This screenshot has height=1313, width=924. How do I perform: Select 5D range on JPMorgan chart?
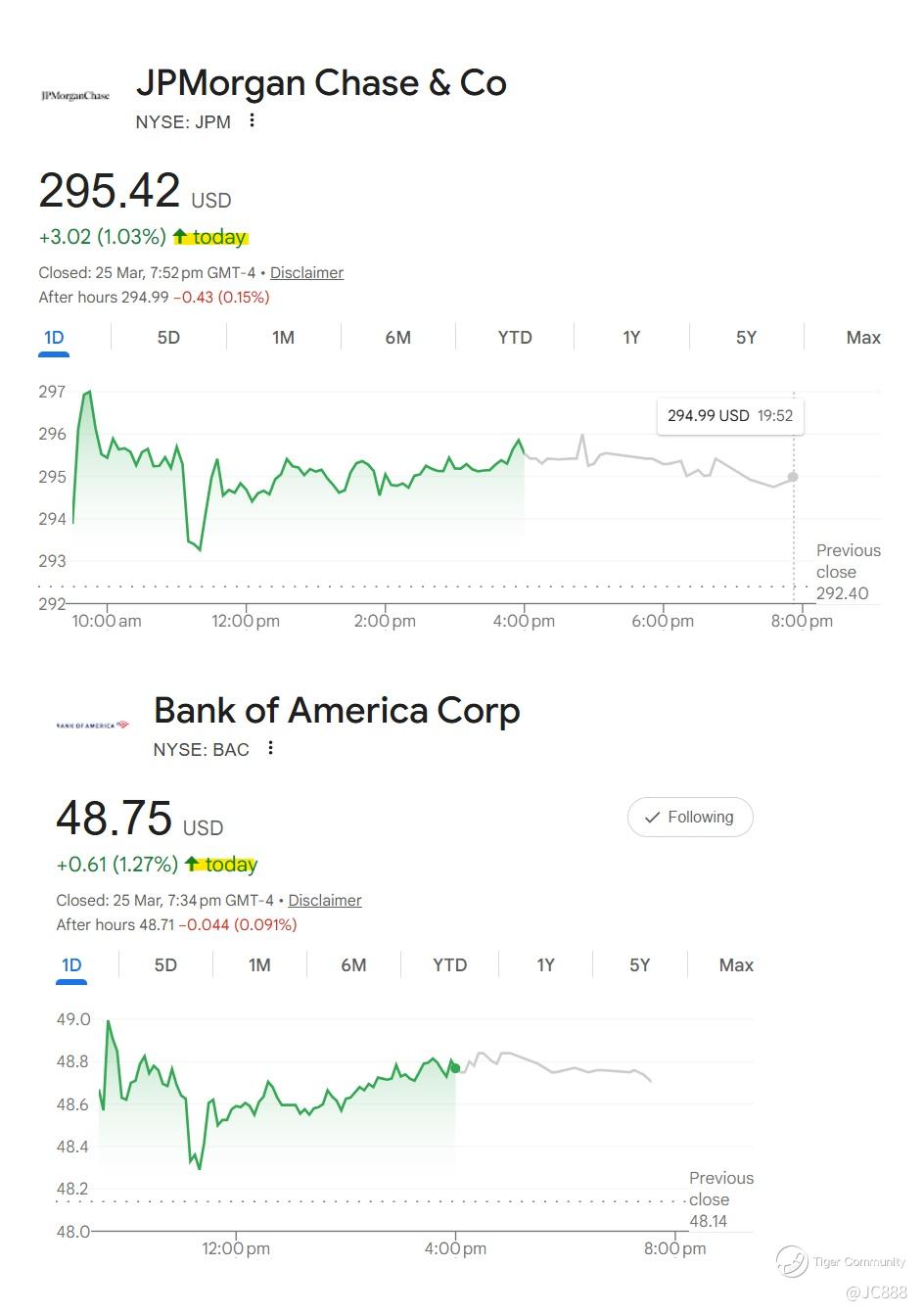tap(168, 338)
